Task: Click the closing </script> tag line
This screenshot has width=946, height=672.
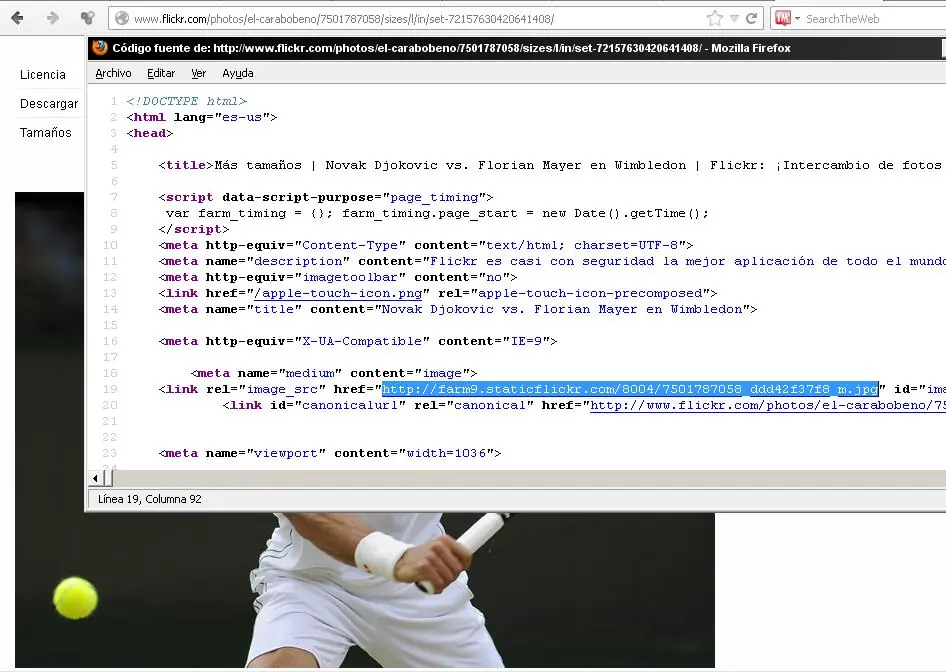Action: [x=194, y=229]
